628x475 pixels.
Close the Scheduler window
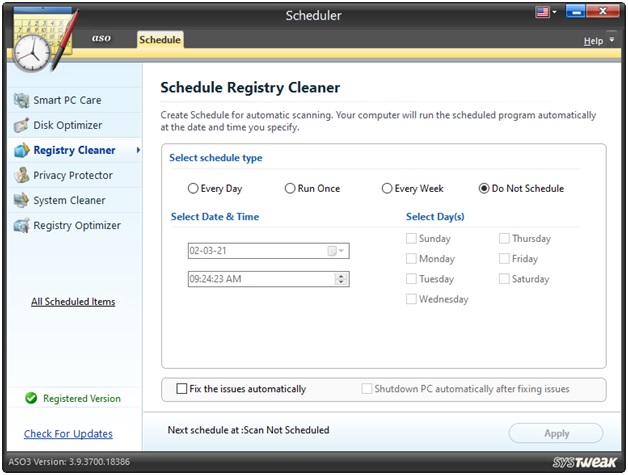603,11
